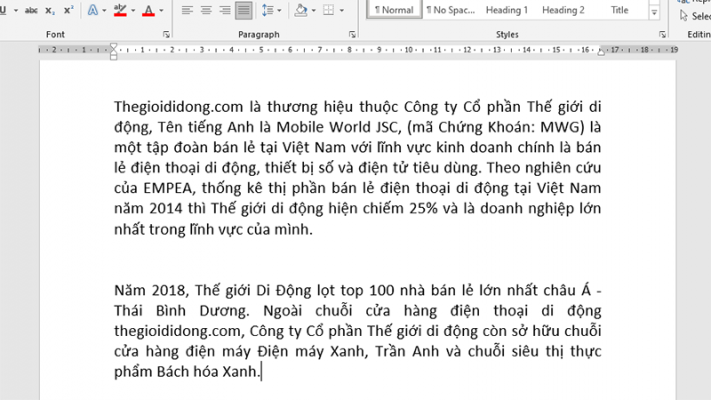Image resolution: width=711 pixels, height=400 pixels.
Task: Click the word 'EMPEA' in the document
Action: tap(168, 188)
